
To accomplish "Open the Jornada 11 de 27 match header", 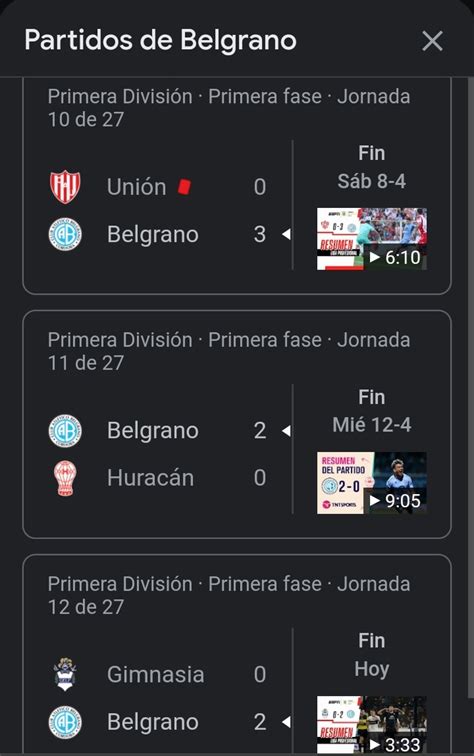I will (229, 351).
